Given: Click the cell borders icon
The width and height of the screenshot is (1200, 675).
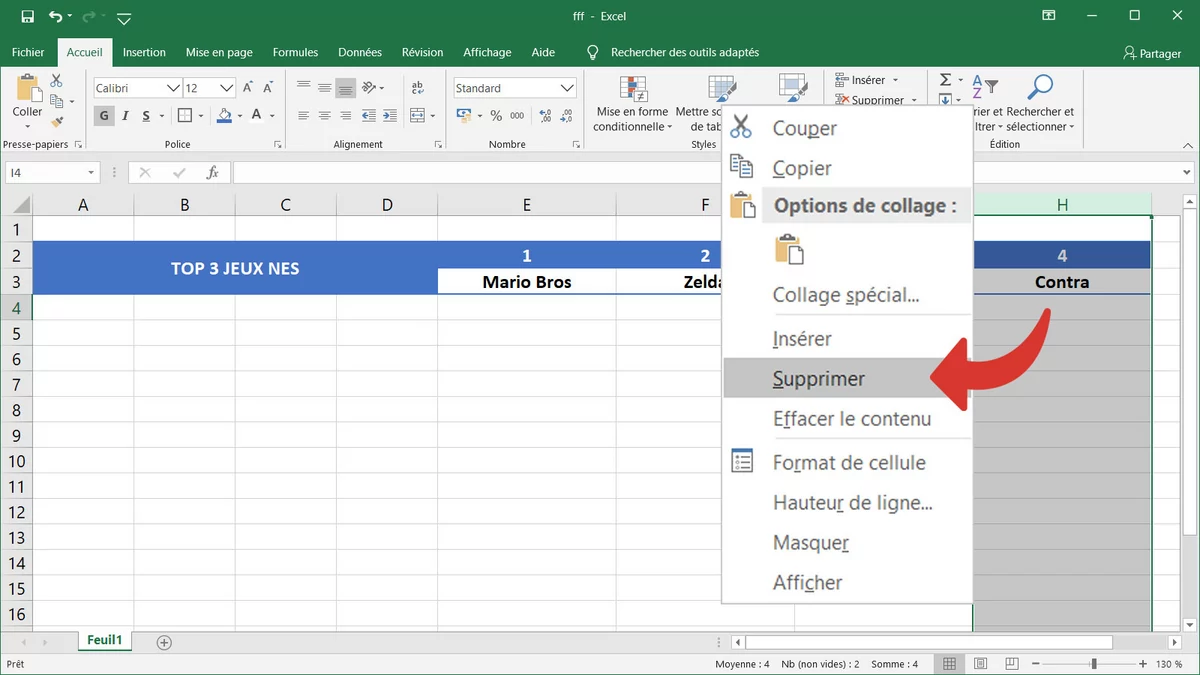Looking at the screenshot, I should tap(186, 116).
